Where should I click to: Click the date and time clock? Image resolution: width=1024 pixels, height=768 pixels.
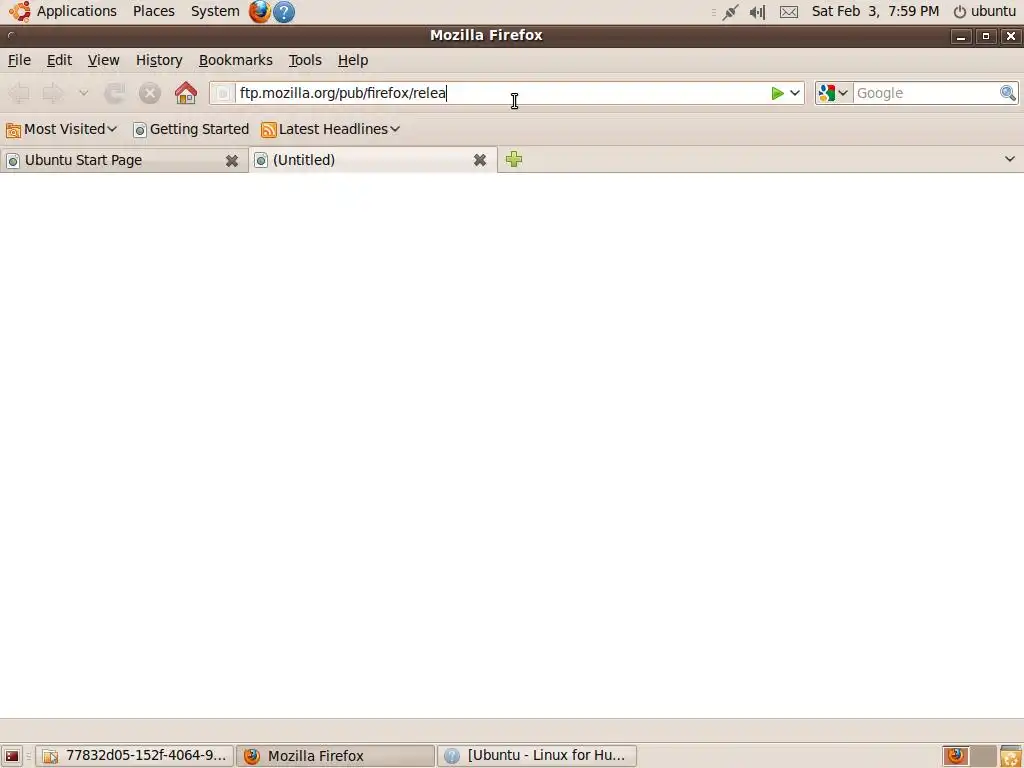pos(875,11)
